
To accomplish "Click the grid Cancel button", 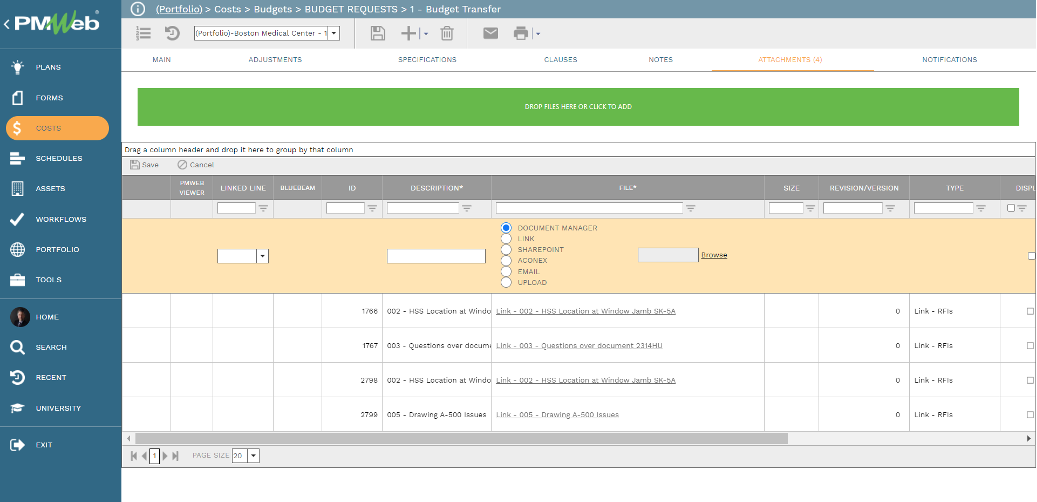I will tap(196, 165).
